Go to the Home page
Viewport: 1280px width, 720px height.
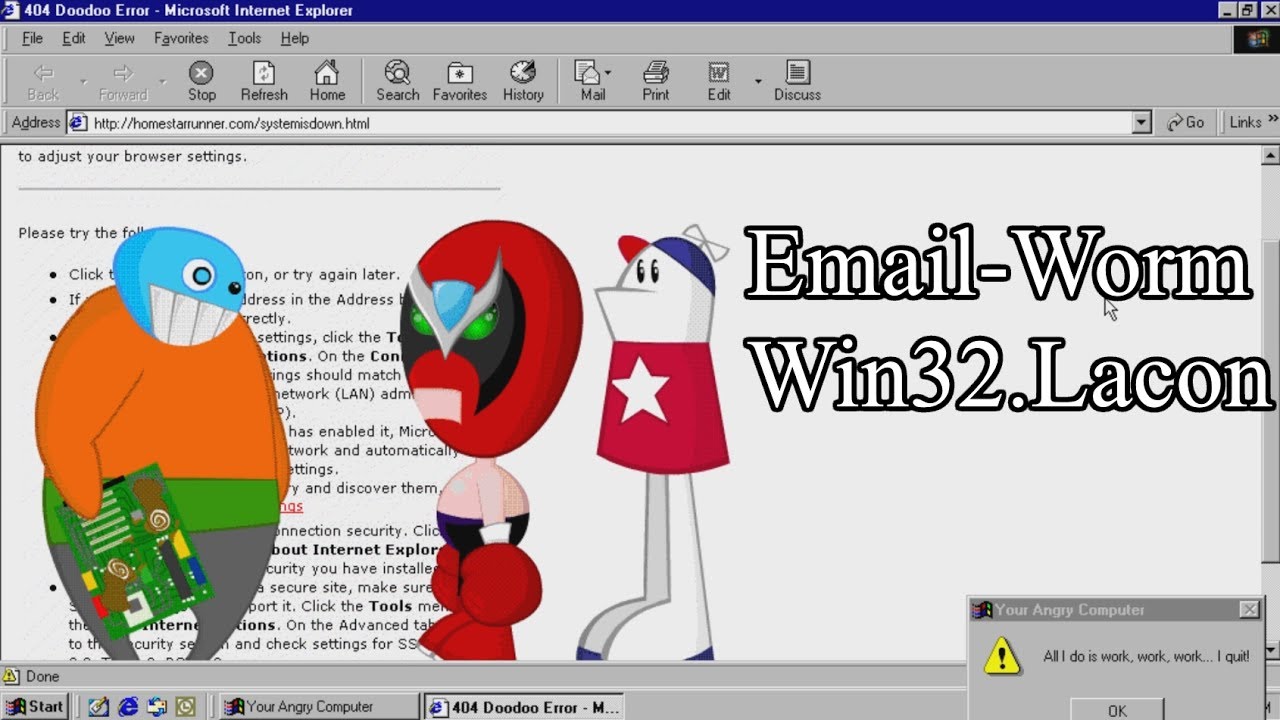tap(327, 81)
